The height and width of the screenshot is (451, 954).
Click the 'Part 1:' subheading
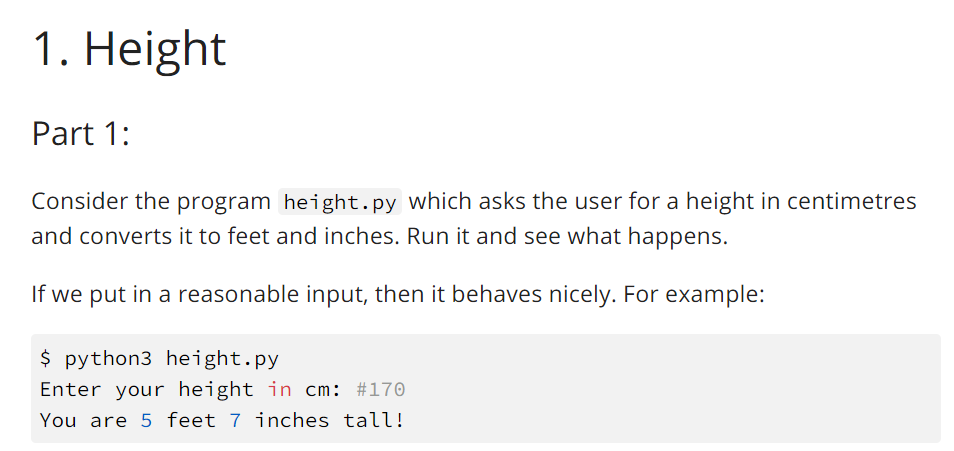(80, 133)
